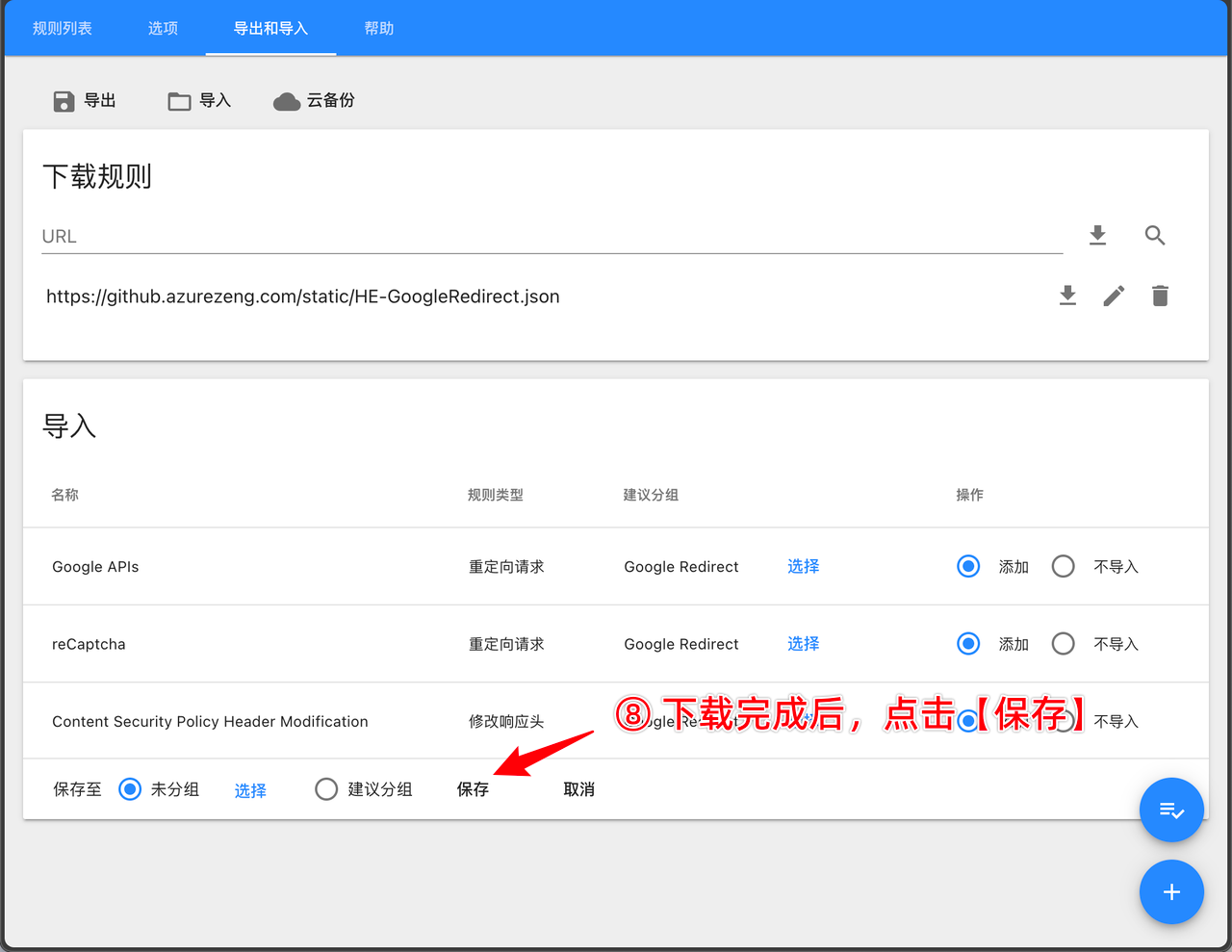Click the 建议分组 column header
1232x952 pixels.
click(x=651, y=495)
